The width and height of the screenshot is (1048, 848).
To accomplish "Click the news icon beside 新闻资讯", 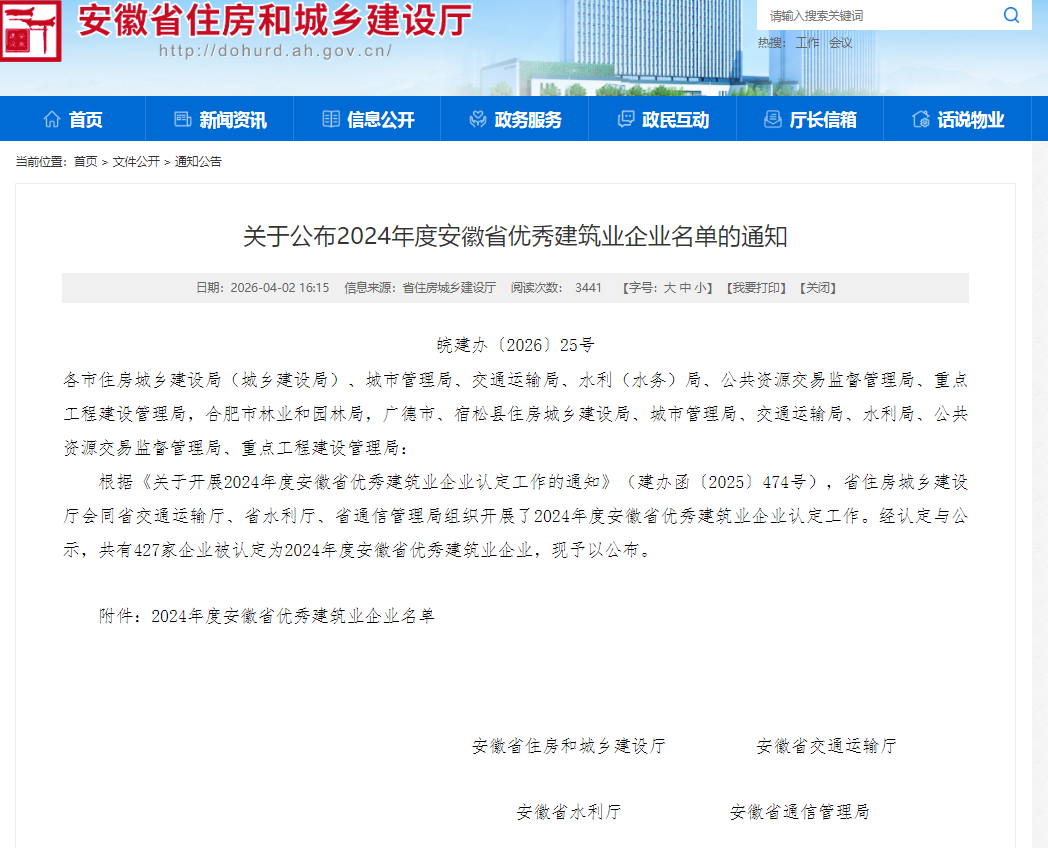I will pyautogui.click(x=182, y=120).
